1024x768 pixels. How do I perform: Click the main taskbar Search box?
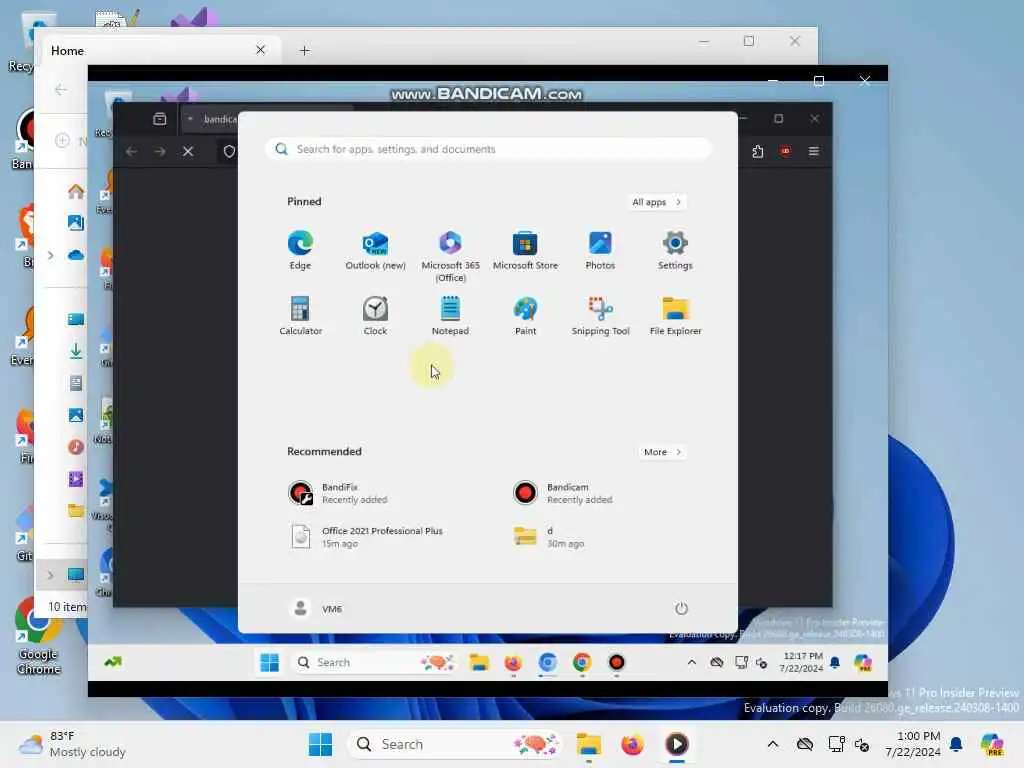point(456,744)
